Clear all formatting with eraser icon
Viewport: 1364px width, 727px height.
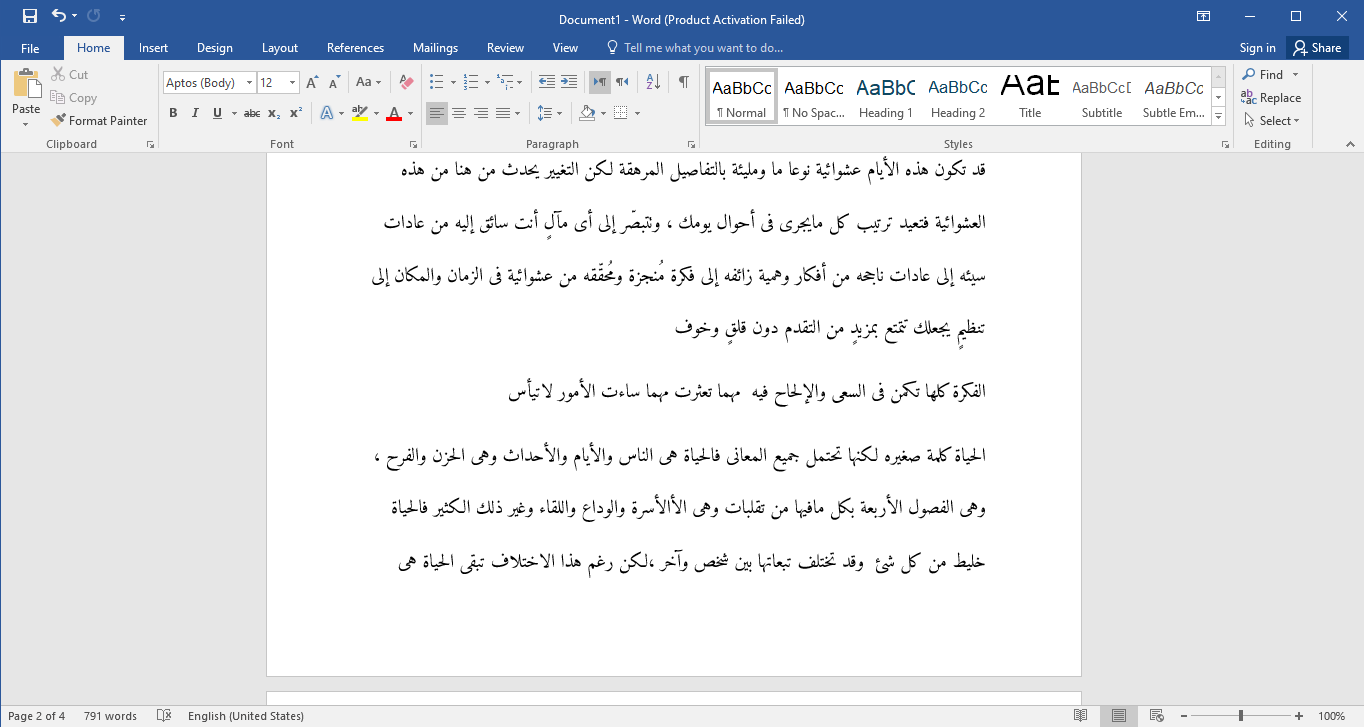coord(406,83)
